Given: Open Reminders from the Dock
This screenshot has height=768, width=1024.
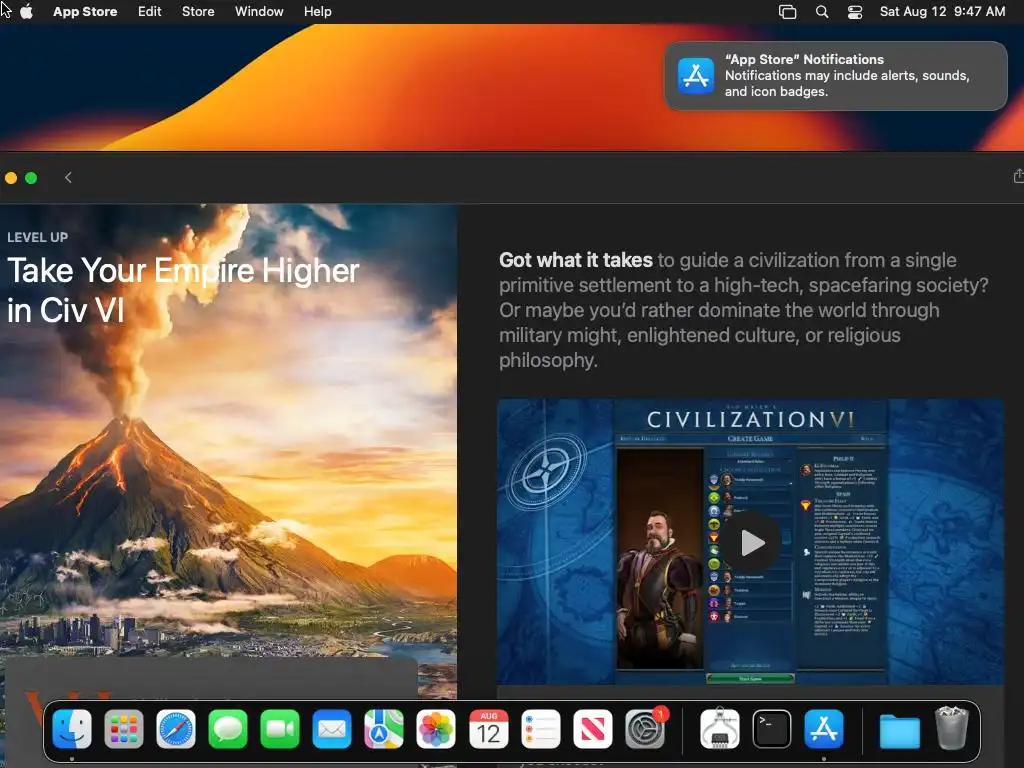Looking at the screenshot, I should click(x=541, y=729).
